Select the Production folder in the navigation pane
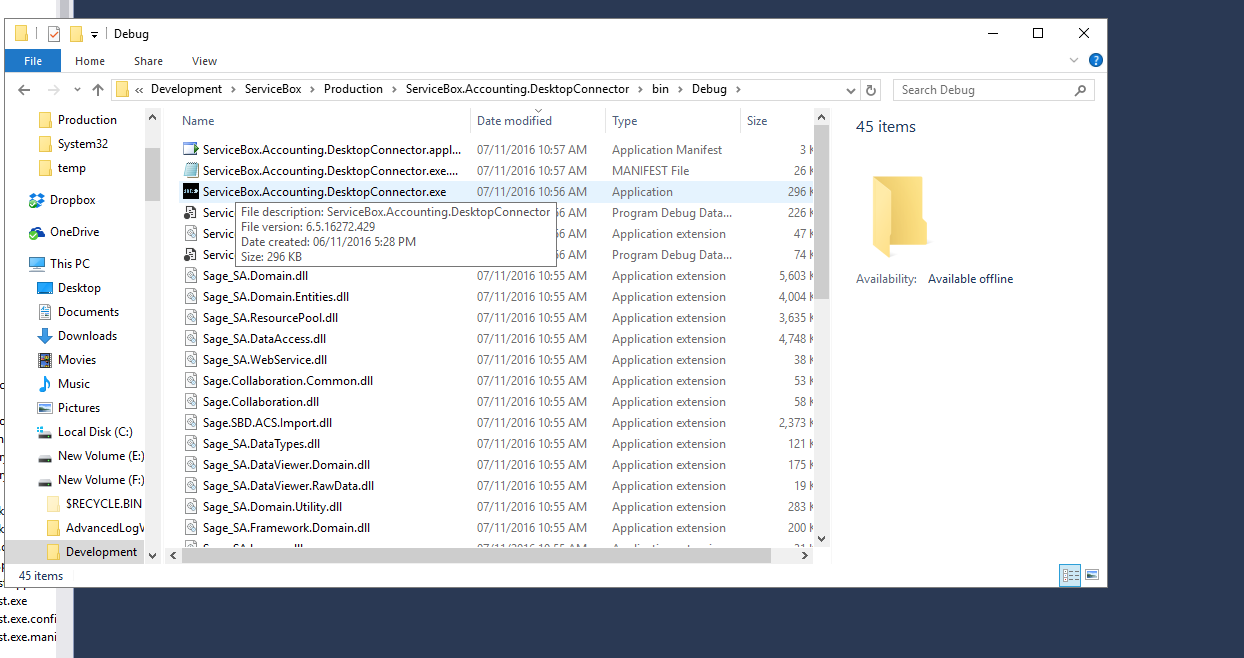The width and height of the screenshot is (1244, 658). (87, 120)
